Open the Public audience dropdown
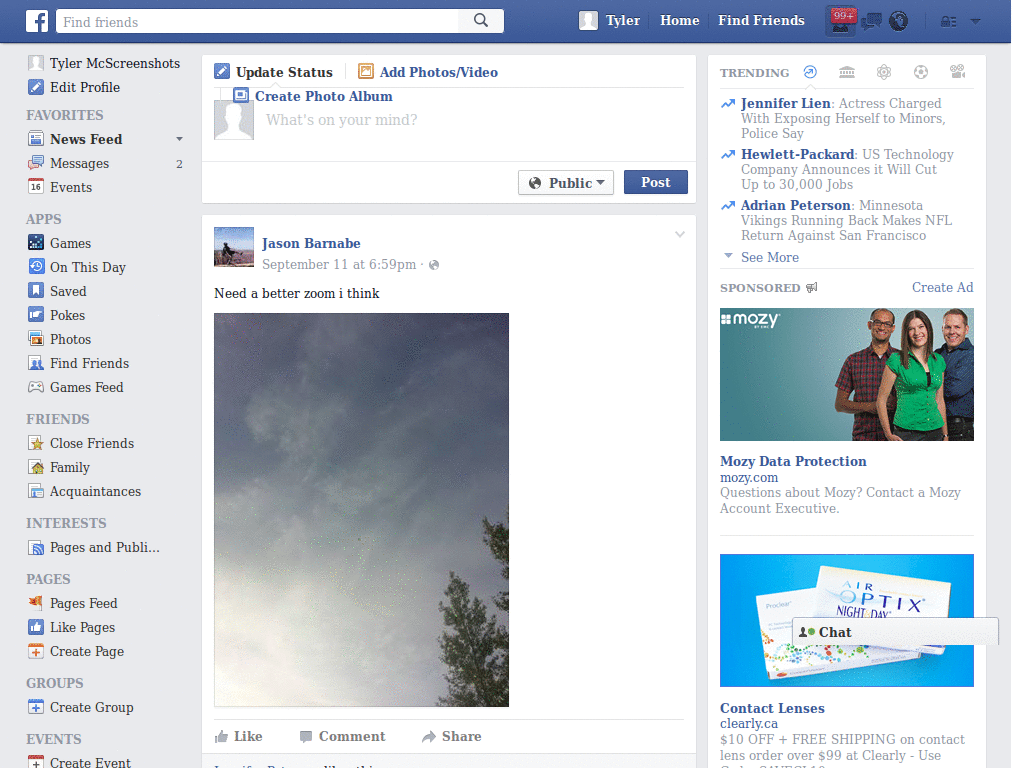 coord(566,182)
